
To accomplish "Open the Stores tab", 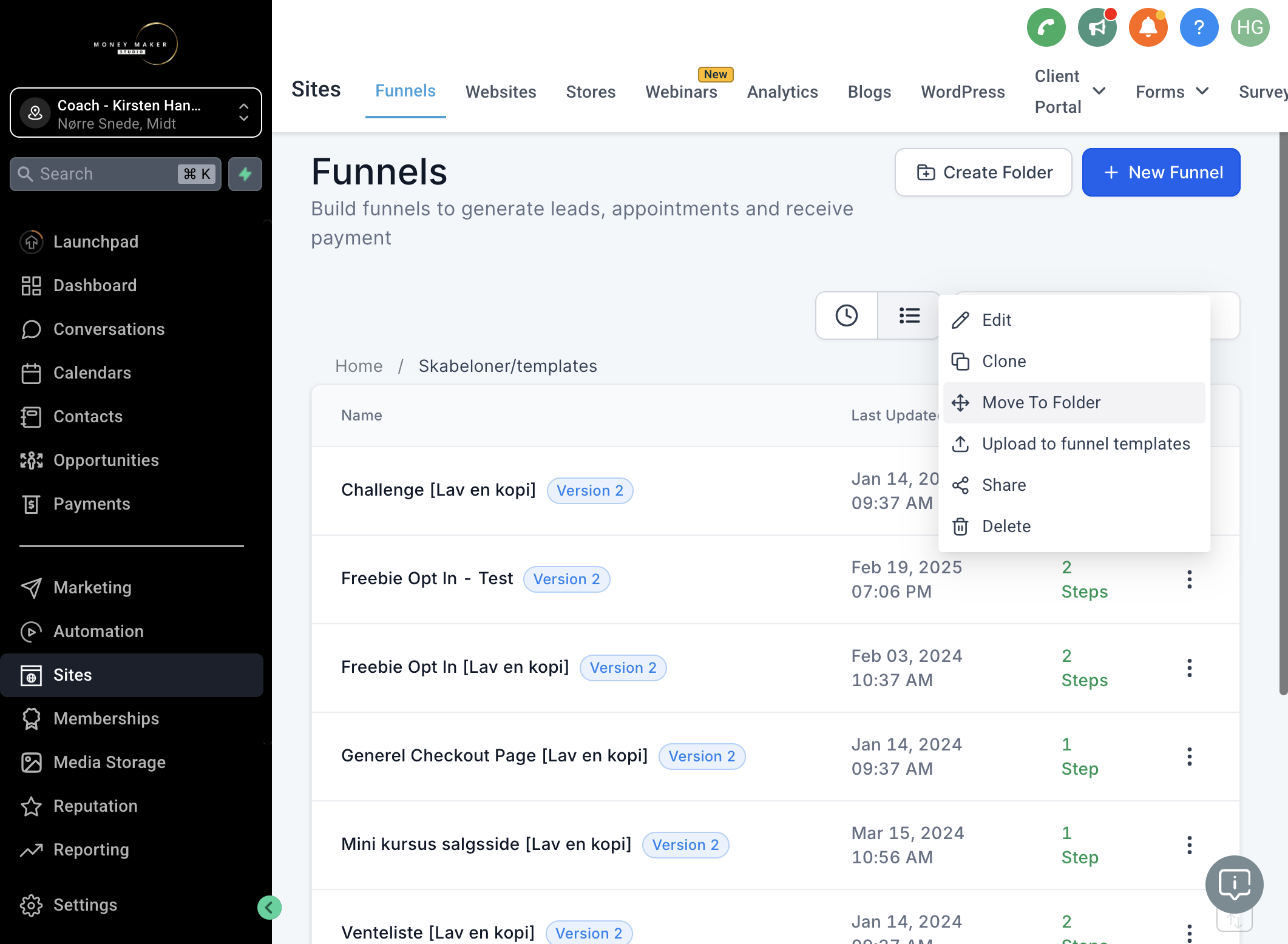I will pyautogui.click(x=591, y=92).
